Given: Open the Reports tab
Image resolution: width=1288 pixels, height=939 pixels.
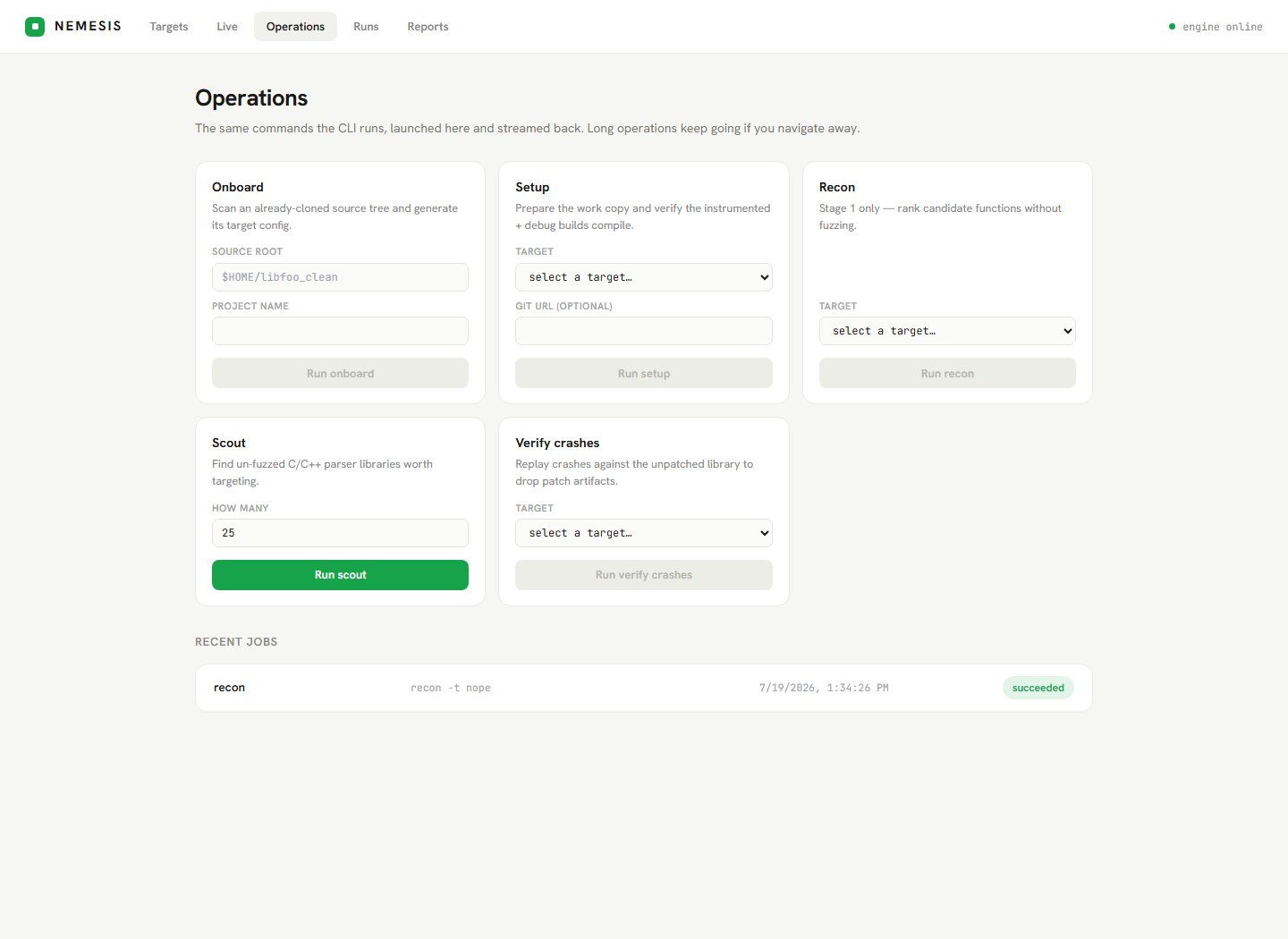Looking at the screenshot, I should [x=428, y=27].
